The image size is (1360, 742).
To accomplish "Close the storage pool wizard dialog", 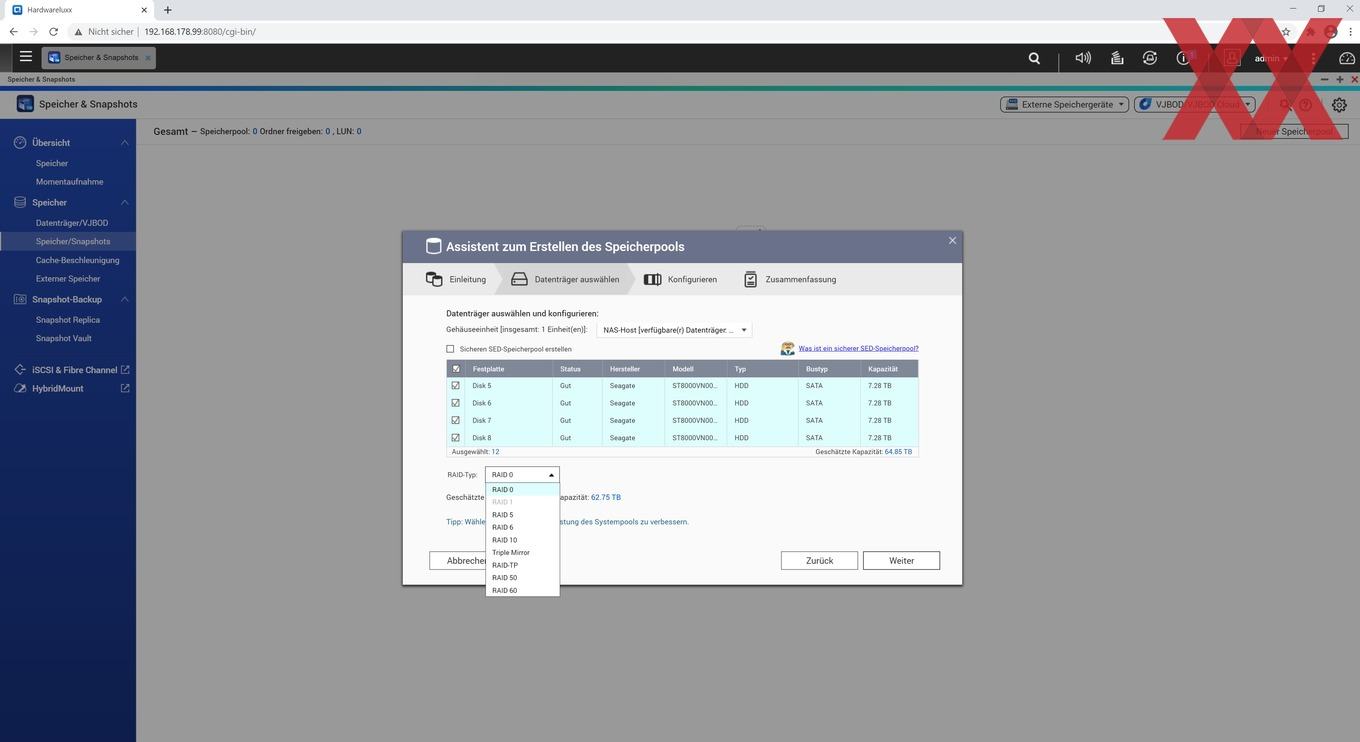I will (952, 240).
